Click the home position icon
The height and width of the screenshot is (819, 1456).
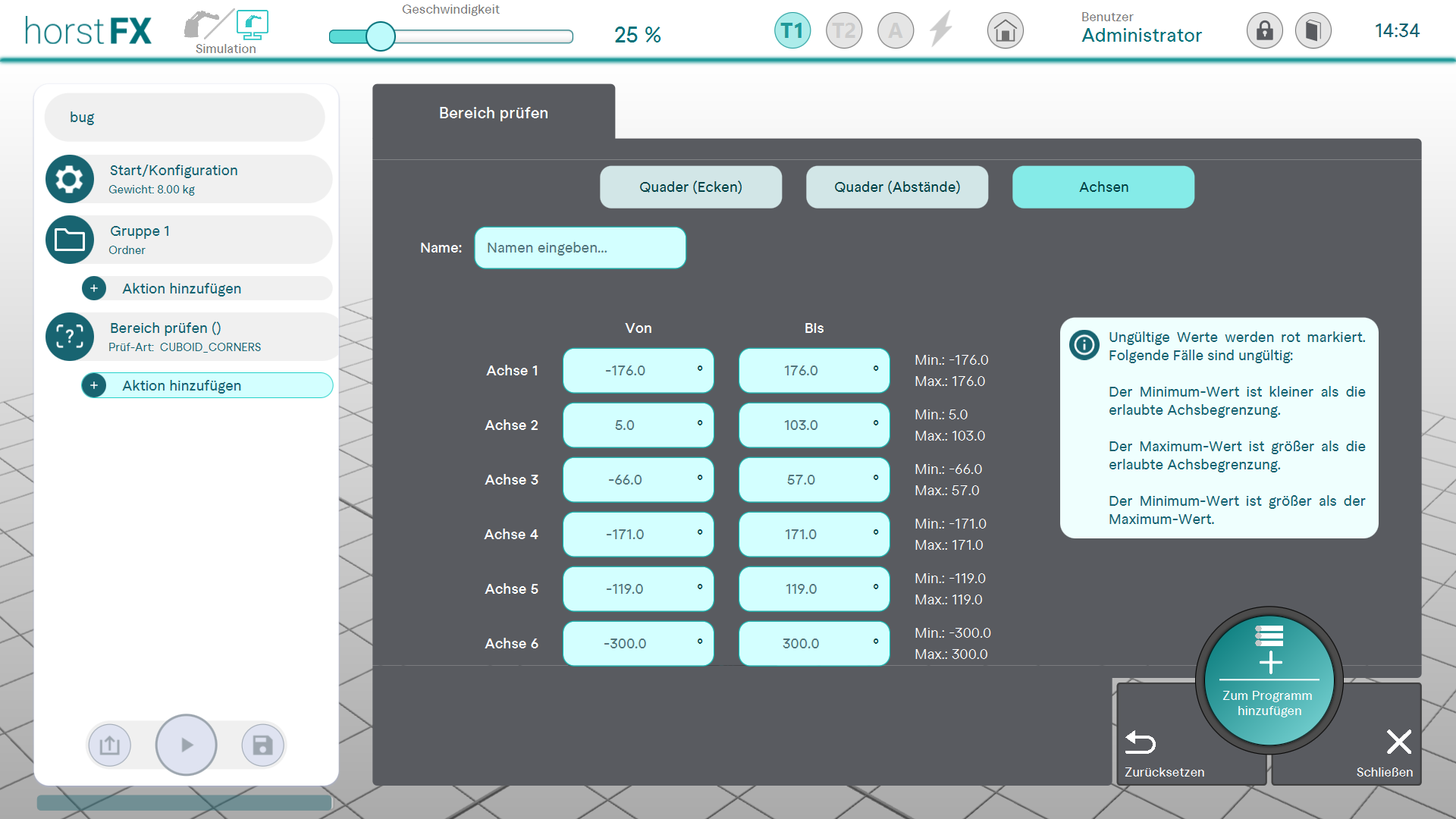pos(1005,31)
